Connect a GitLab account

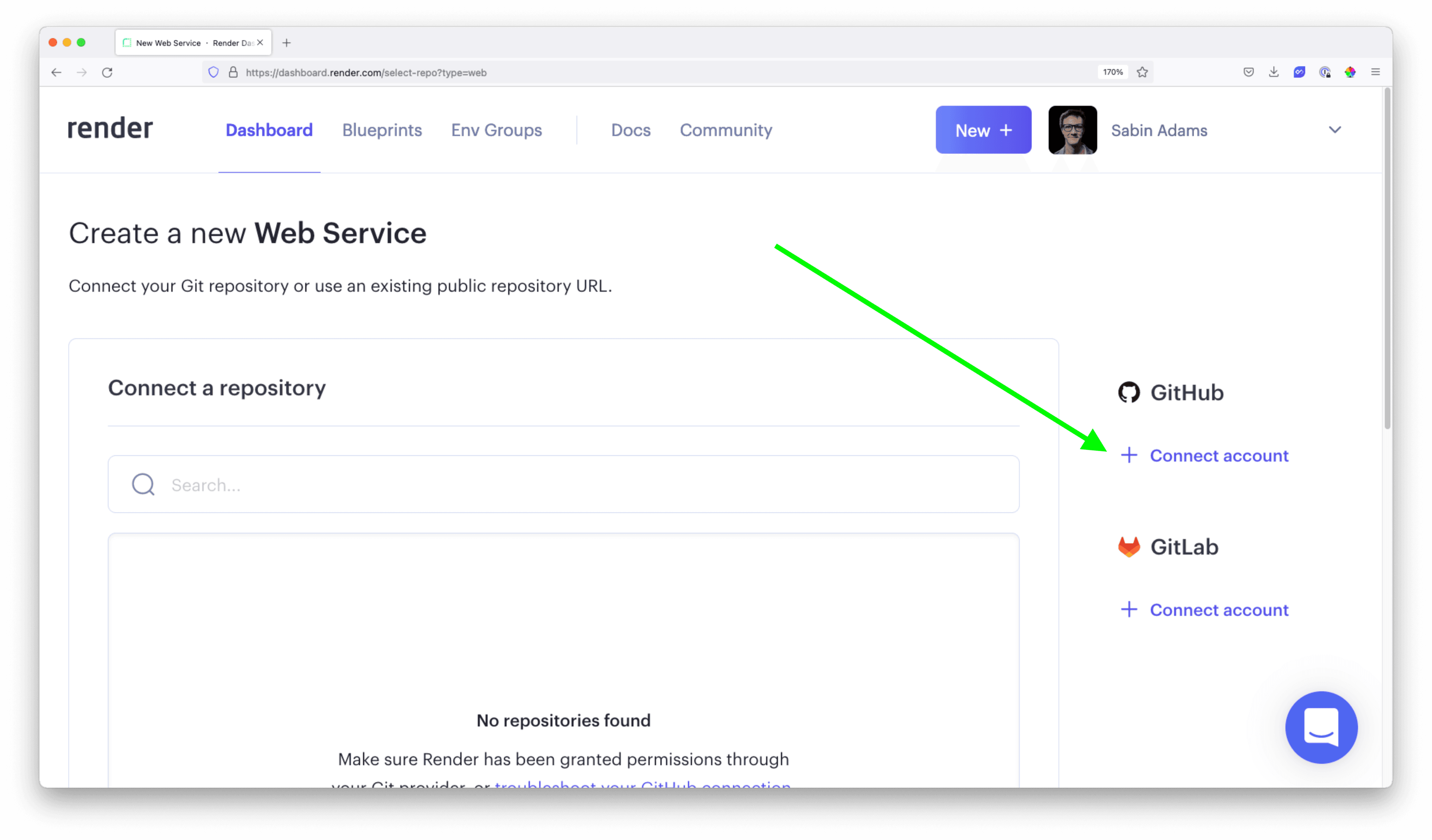click(1218, 610)
